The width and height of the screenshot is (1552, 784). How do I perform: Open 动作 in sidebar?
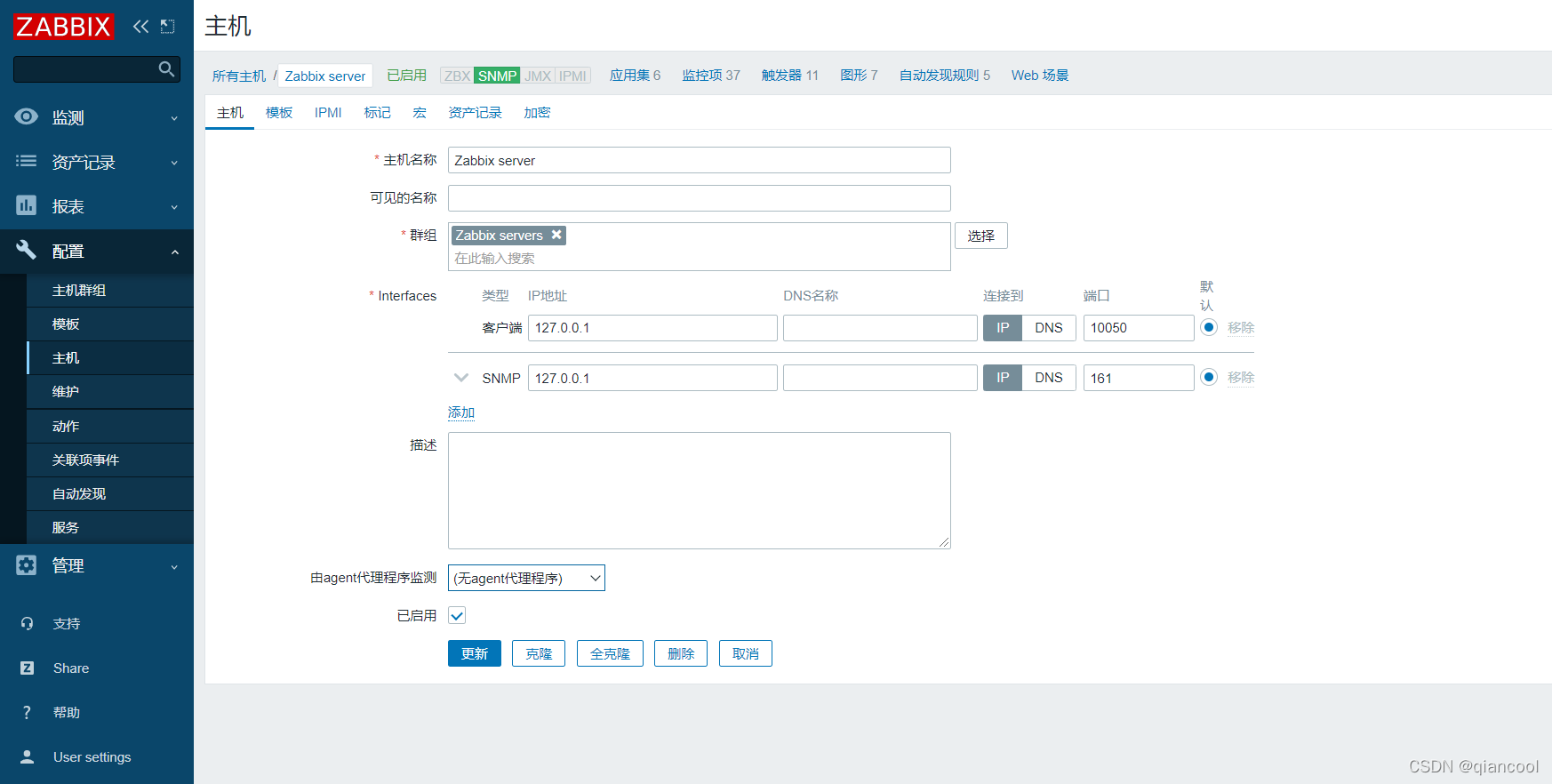coord(110,427)
